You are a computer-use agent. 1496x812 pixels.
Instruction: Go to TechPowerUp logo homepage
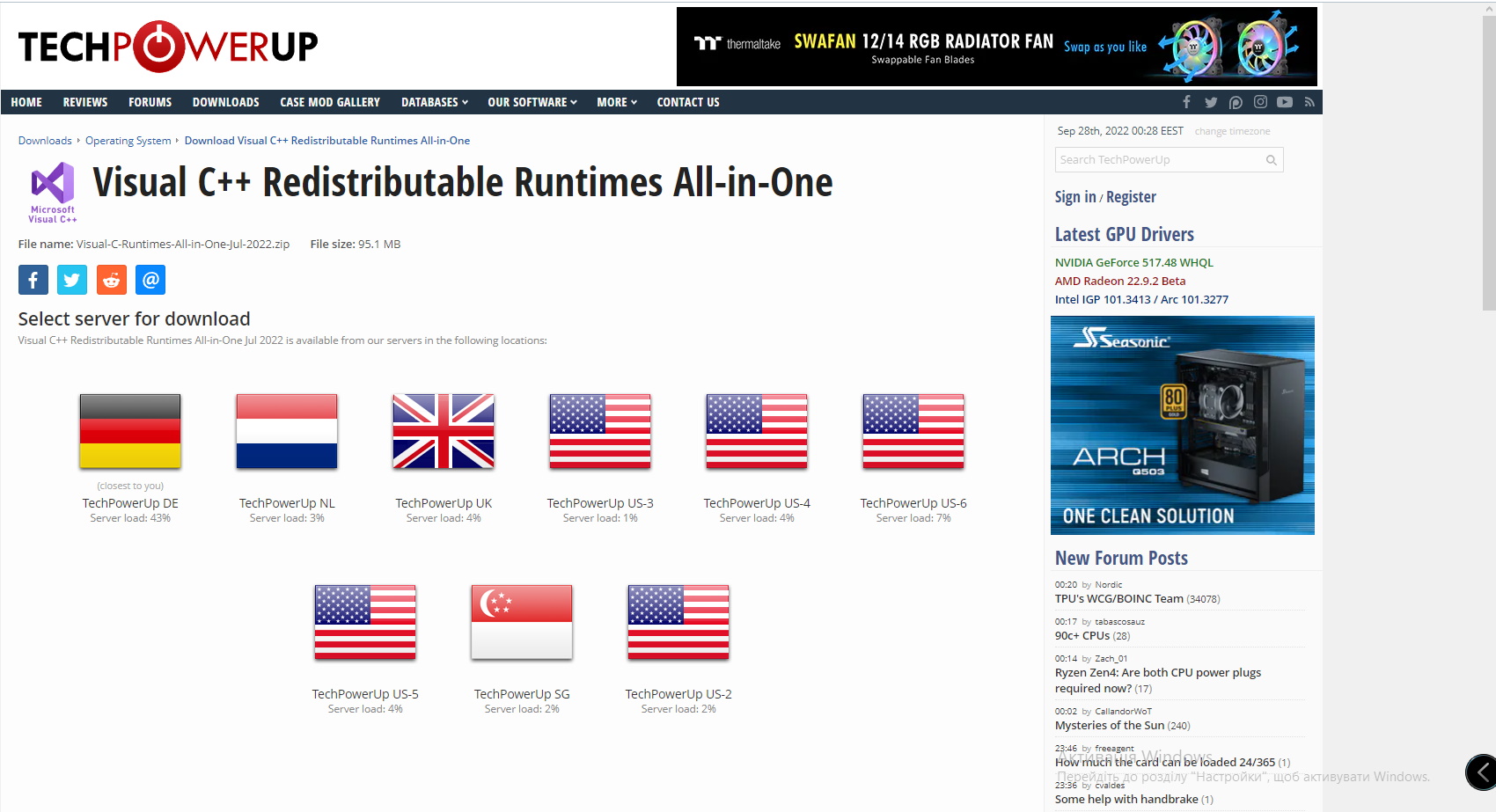(168, 47)
